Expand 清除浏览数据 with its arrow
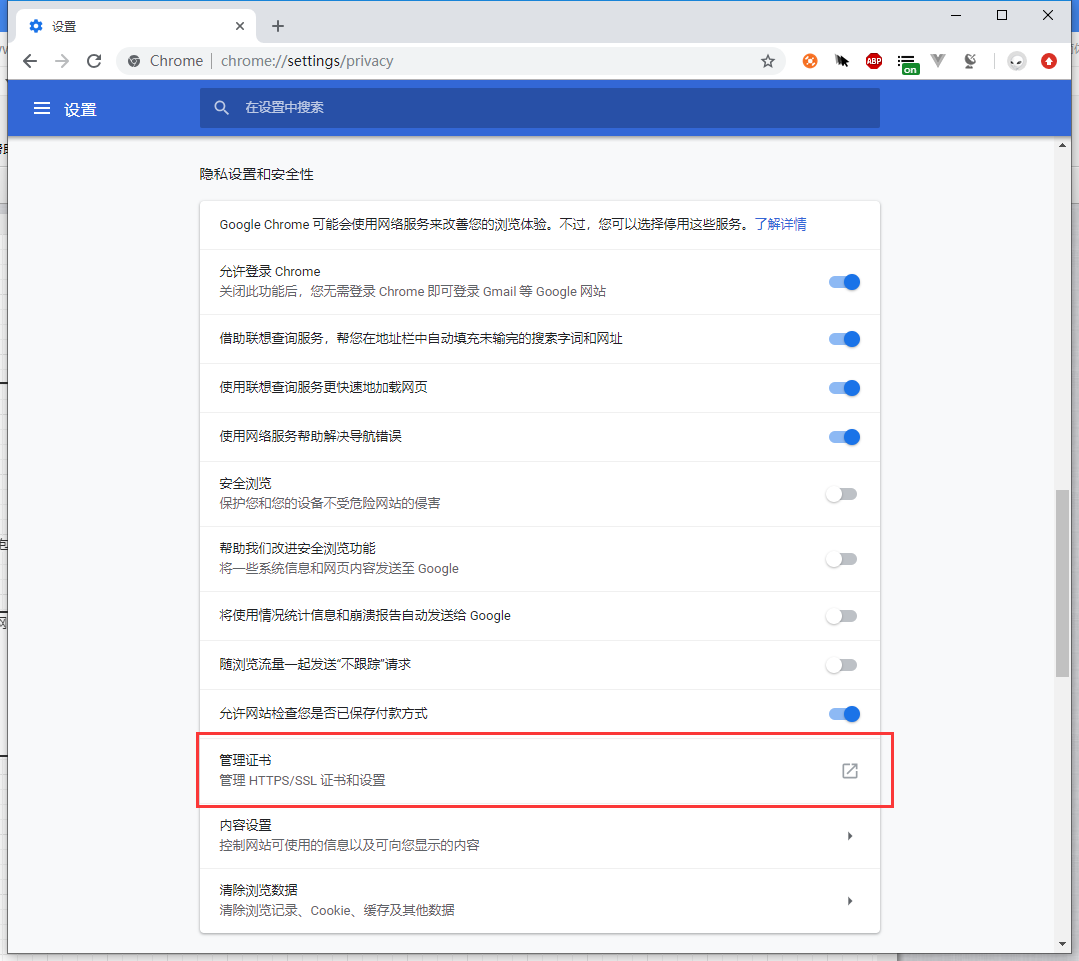 click(850, 901)
